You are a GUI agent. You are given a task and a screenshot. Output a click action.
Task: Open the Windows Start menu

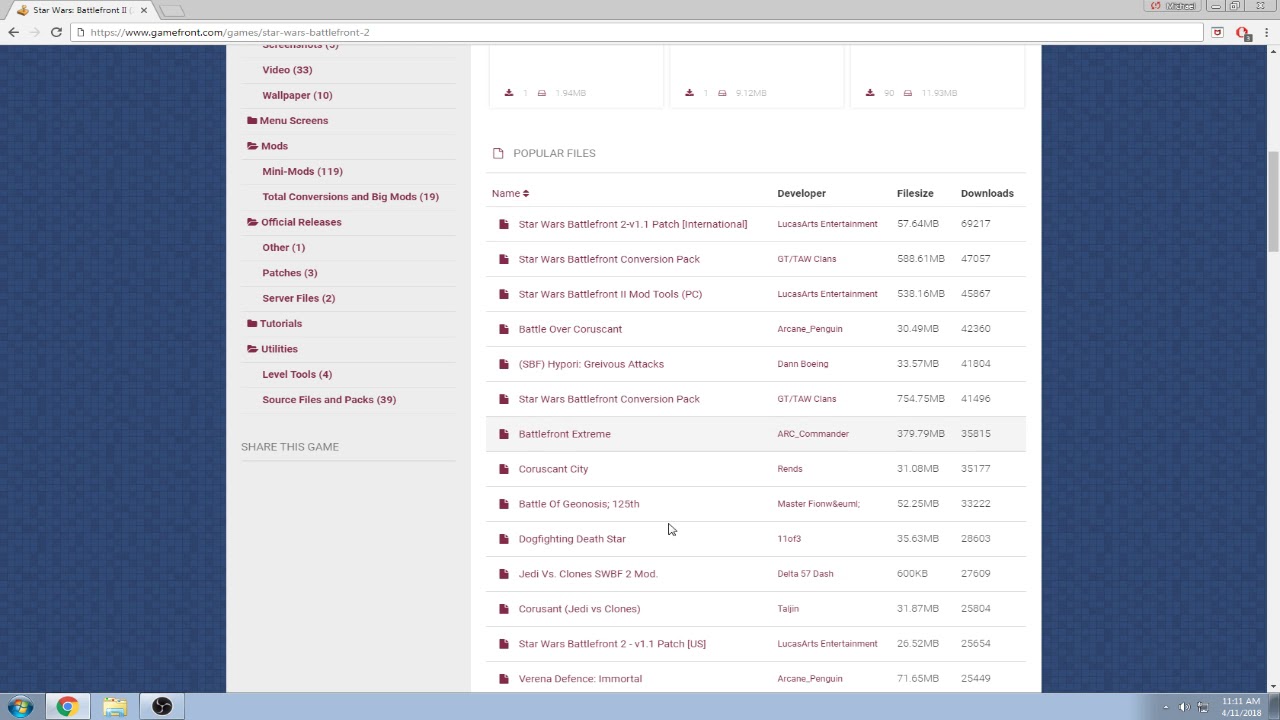[21, 707]
